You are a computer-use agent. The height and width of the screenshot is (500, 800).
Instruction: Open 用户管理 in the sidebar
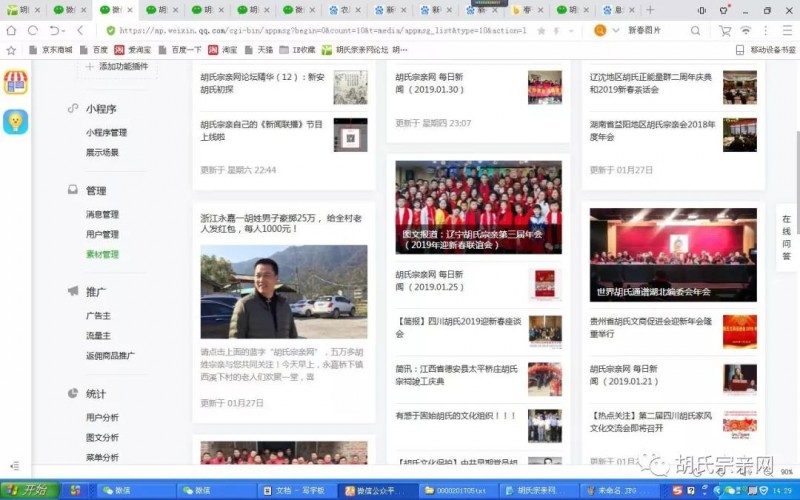click(x=102, y=234)
